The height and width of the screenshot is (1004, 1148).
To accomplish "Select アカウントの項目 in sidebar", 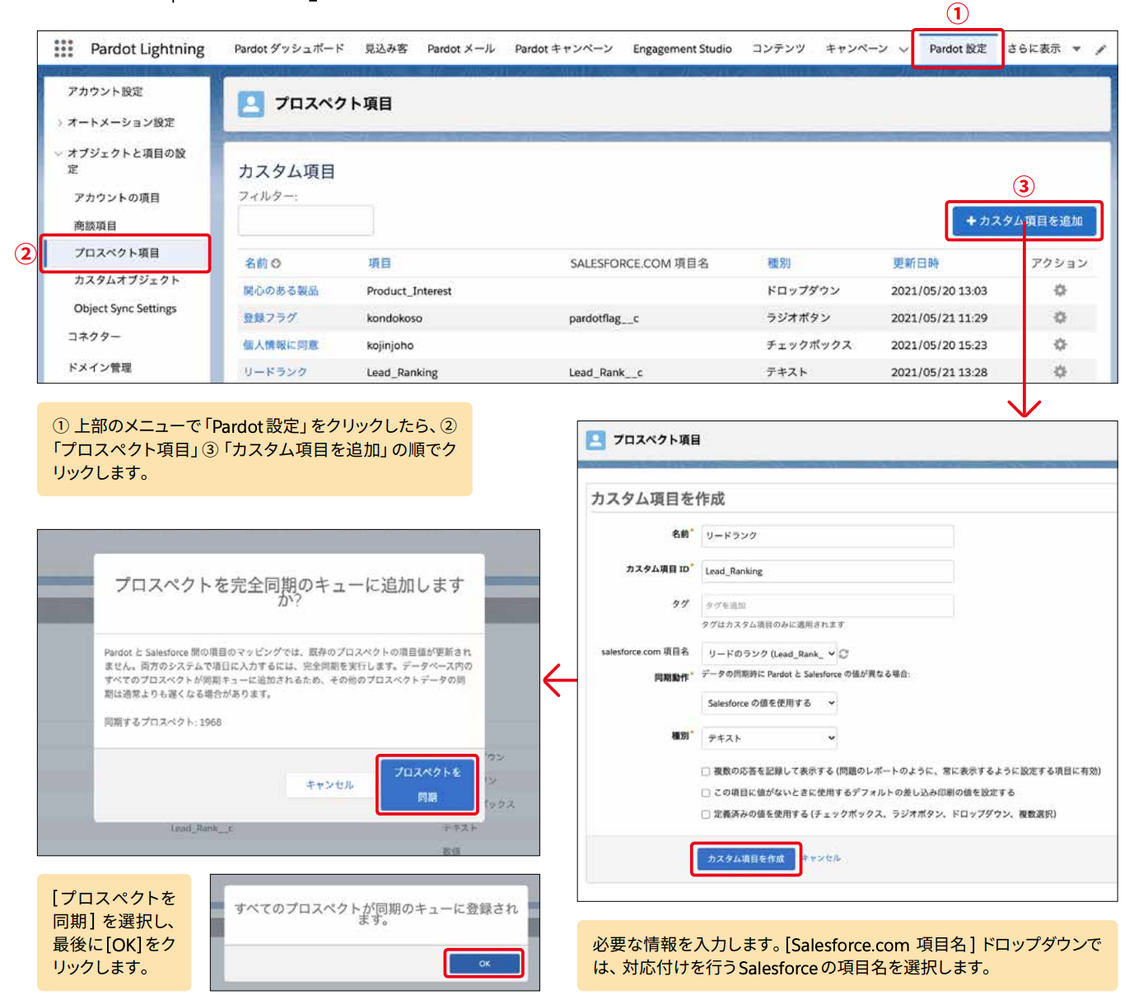I will (x=116, y=198).
